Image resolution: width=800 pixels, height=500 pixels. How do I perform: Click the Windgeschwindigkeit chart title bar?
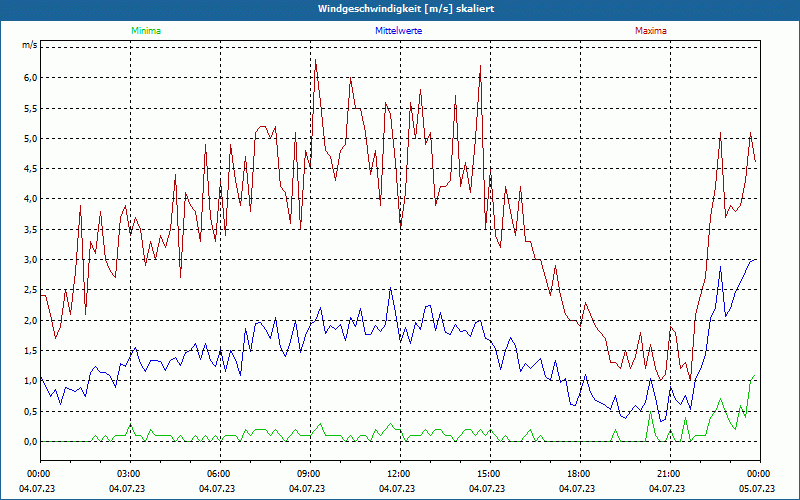pos(400,9)
